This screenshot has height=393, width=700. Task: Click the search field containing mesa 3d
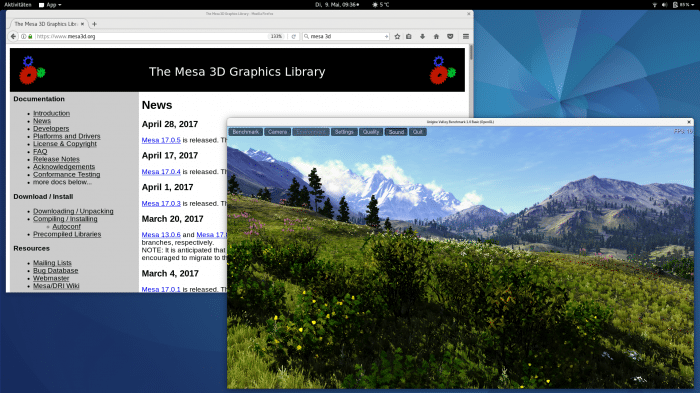[x=346, y=37]
